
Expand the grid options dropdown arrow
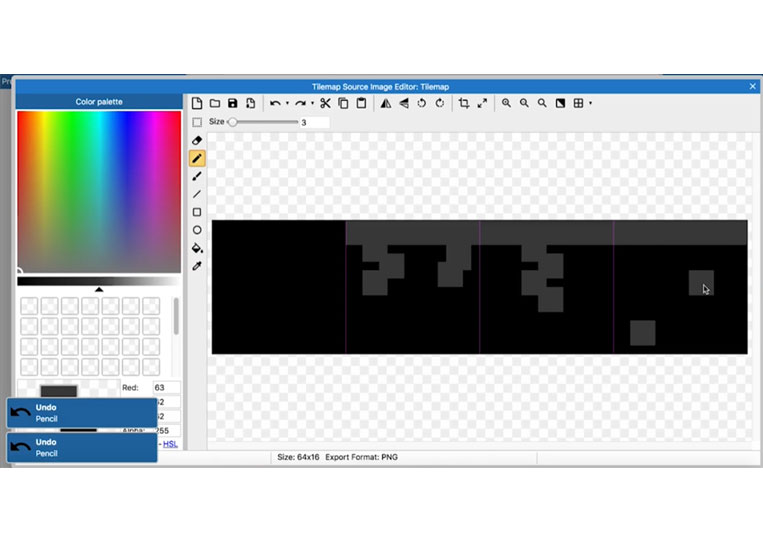click(591, 103)
